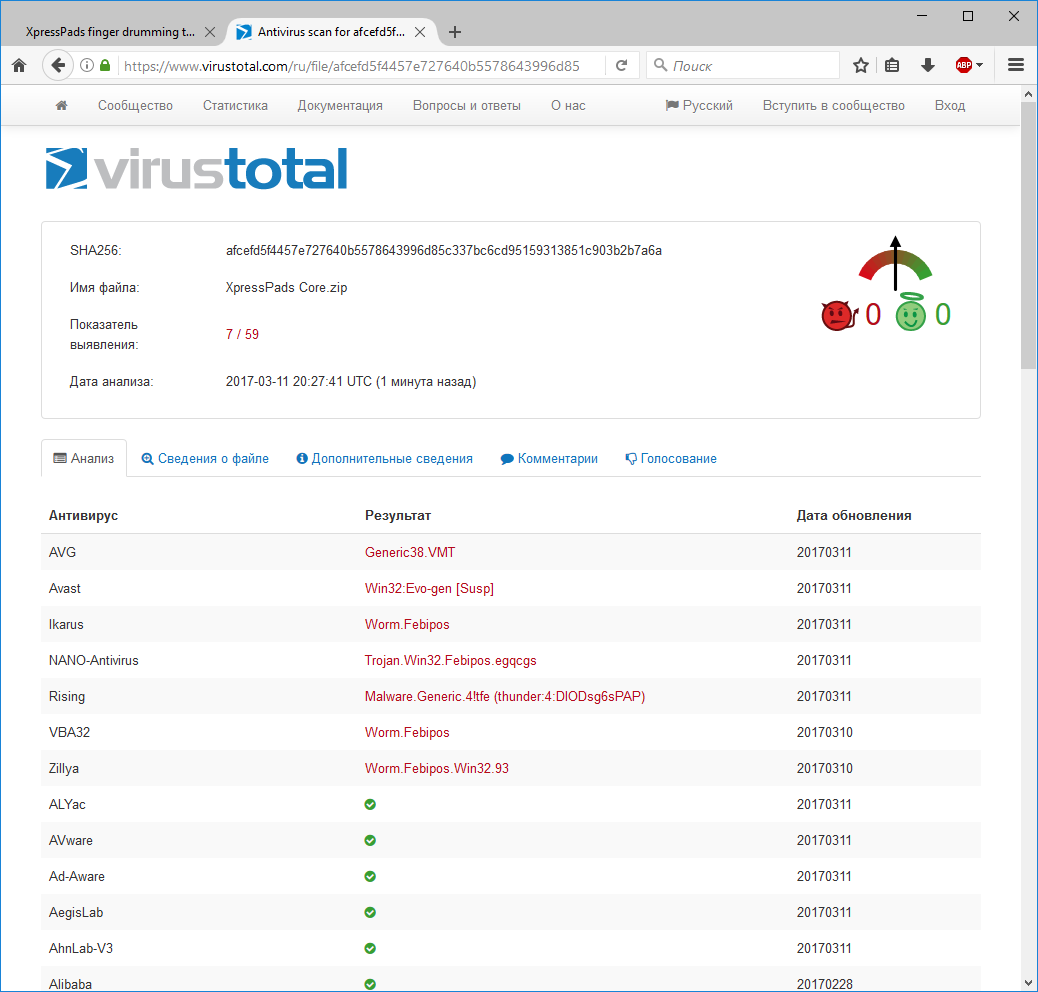Switch to the Сведения о файле tab
The width and height of the screenshot is (1038, 992).
coord(205,459)
